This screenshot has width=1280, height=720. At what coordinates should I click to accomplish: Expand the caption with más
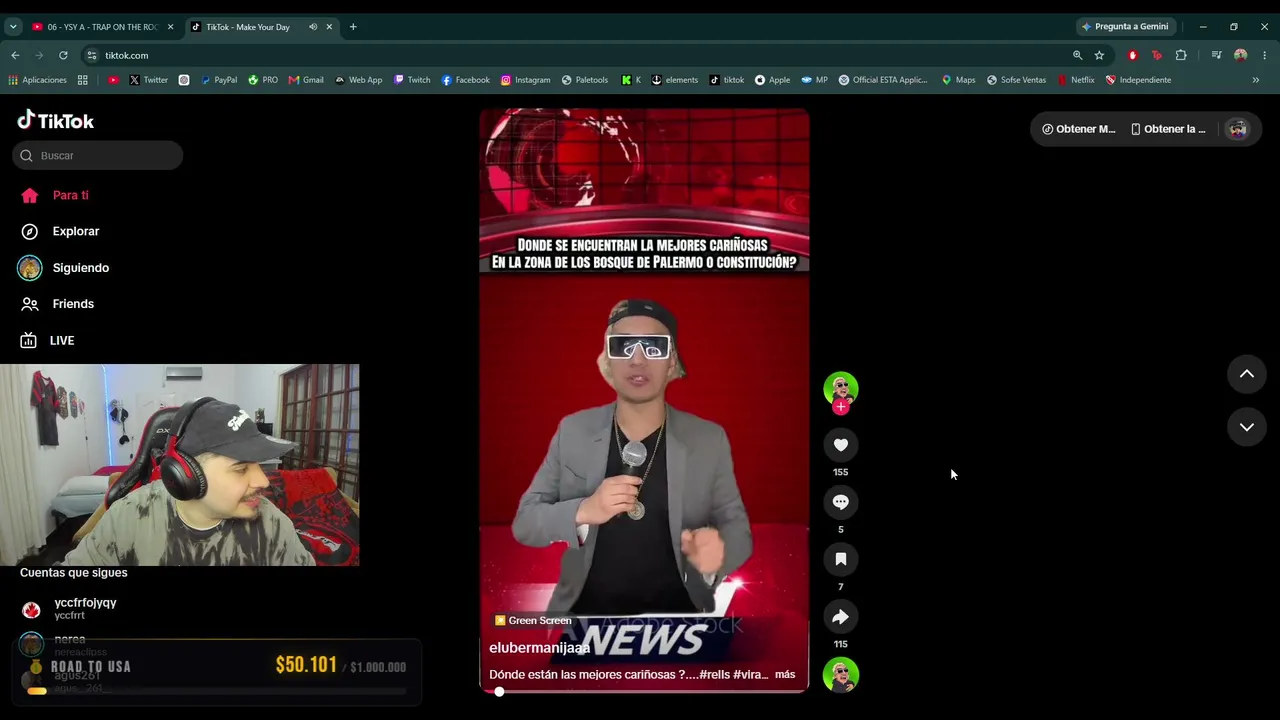click(x=785, y=675)
